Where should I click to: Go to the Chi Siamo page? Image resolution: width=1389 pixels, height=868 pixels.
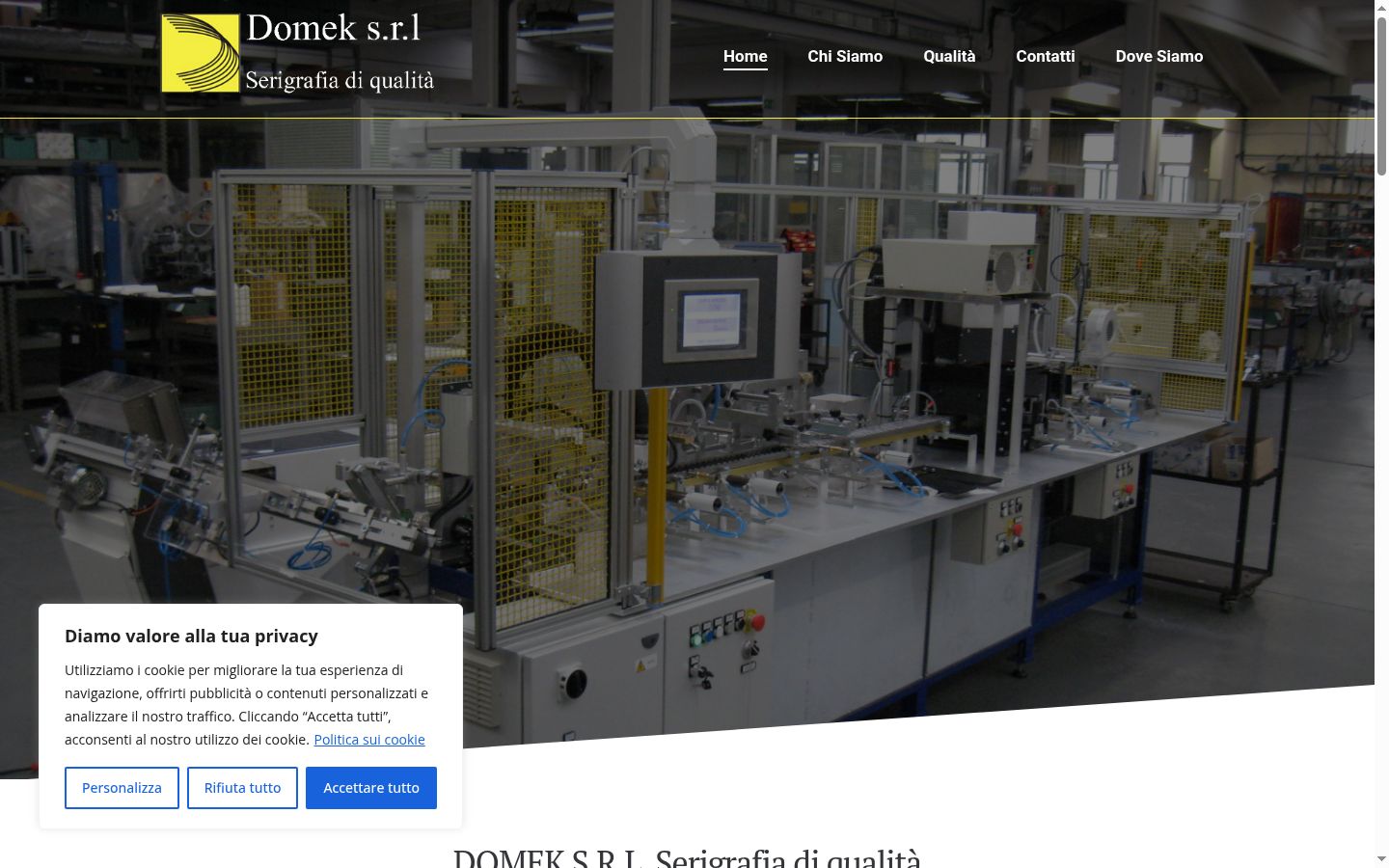(x=845, y=56)
